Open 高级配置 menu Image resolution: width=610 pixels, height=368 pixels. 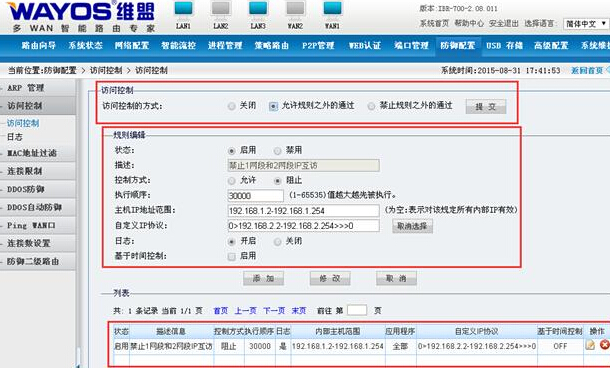point(551,46)
